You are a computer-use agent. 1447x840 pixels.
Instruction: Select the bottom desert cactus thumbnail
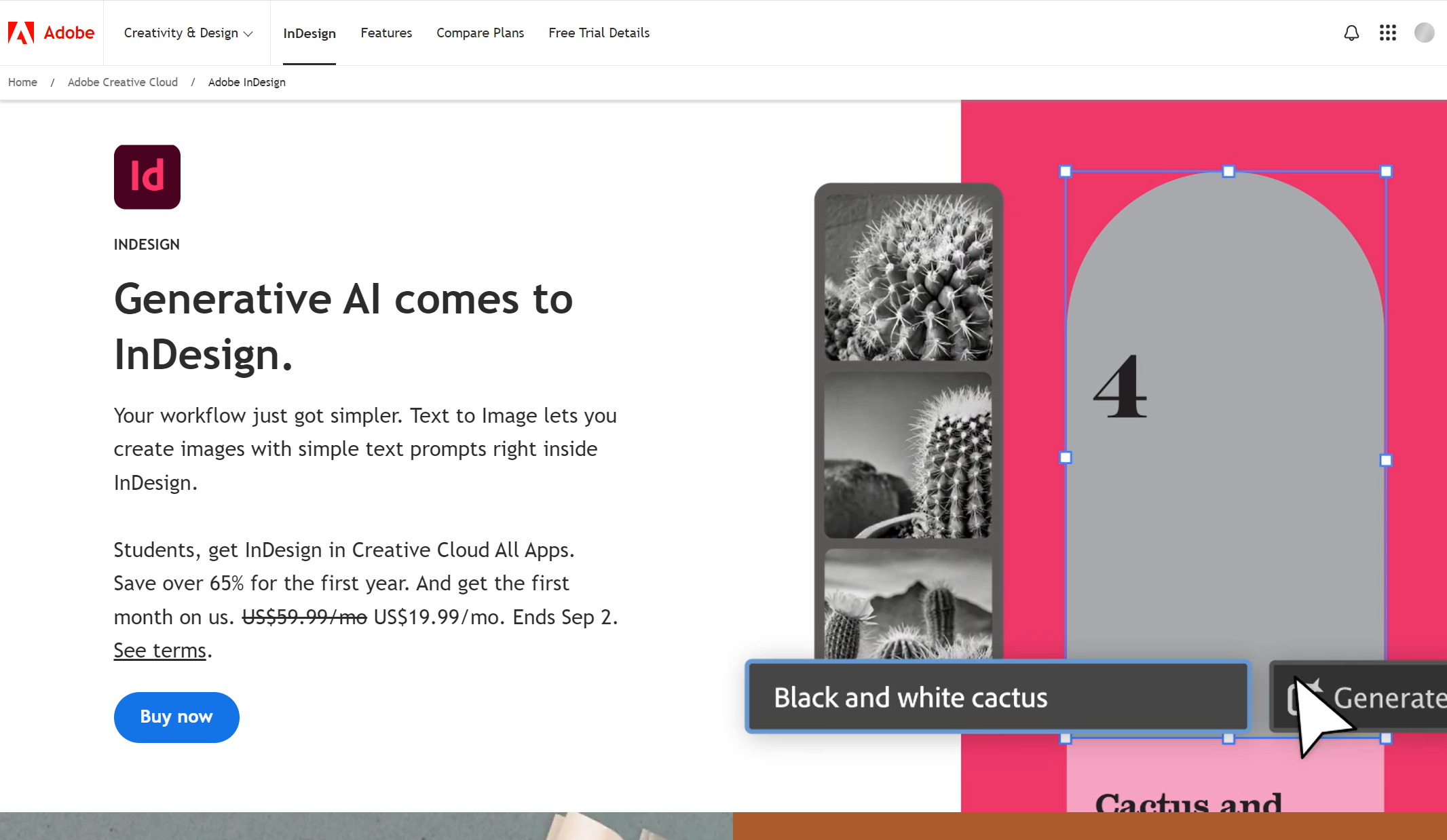pyautogui.click(x=908, y=604)
